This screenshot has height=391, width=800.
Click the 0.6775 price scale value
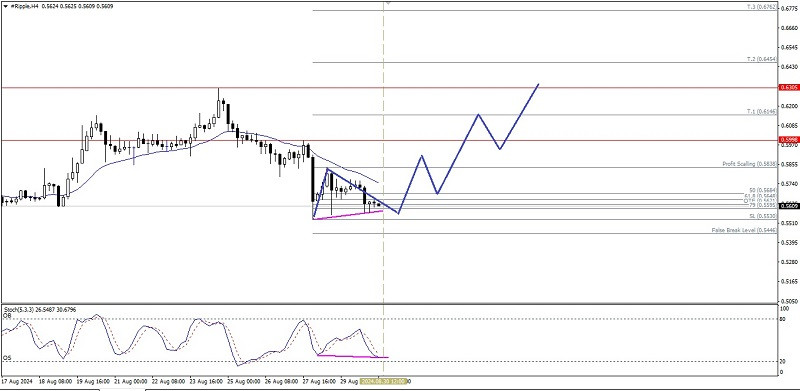pos(789,8)
